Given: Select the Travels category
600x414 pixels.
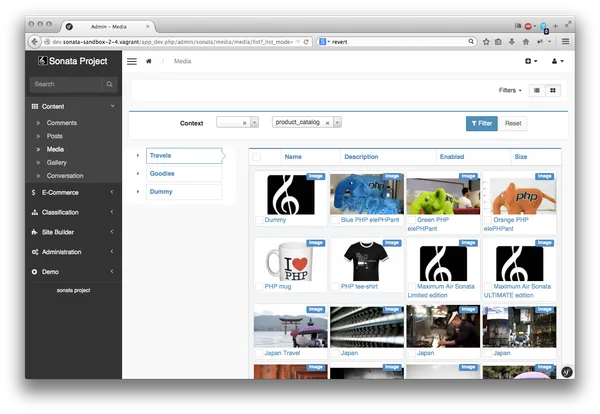Looking at the screenshot, I should [160, 155].
